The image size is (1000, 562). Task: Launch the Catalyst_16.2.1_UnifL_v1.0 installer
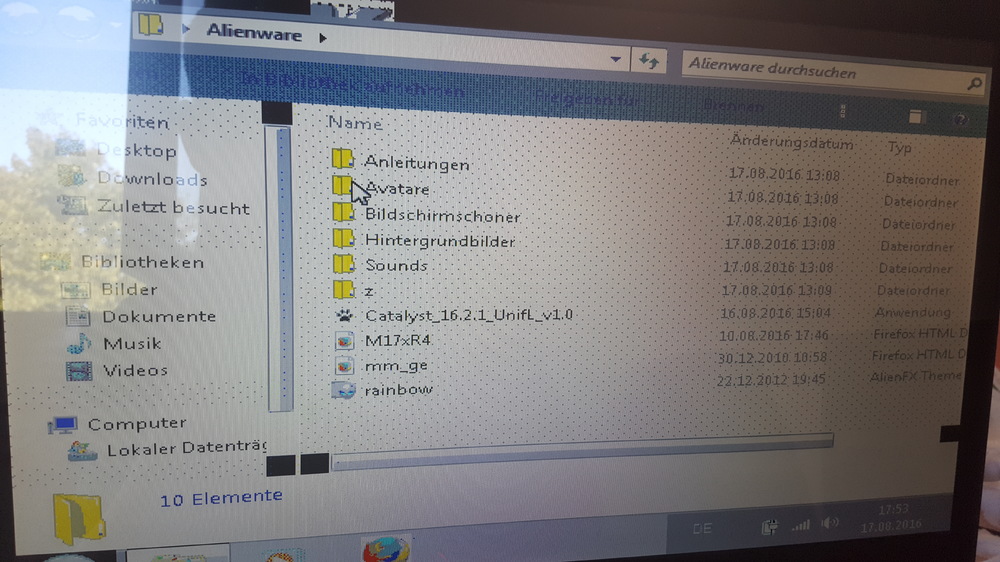[x=468, y=315]
